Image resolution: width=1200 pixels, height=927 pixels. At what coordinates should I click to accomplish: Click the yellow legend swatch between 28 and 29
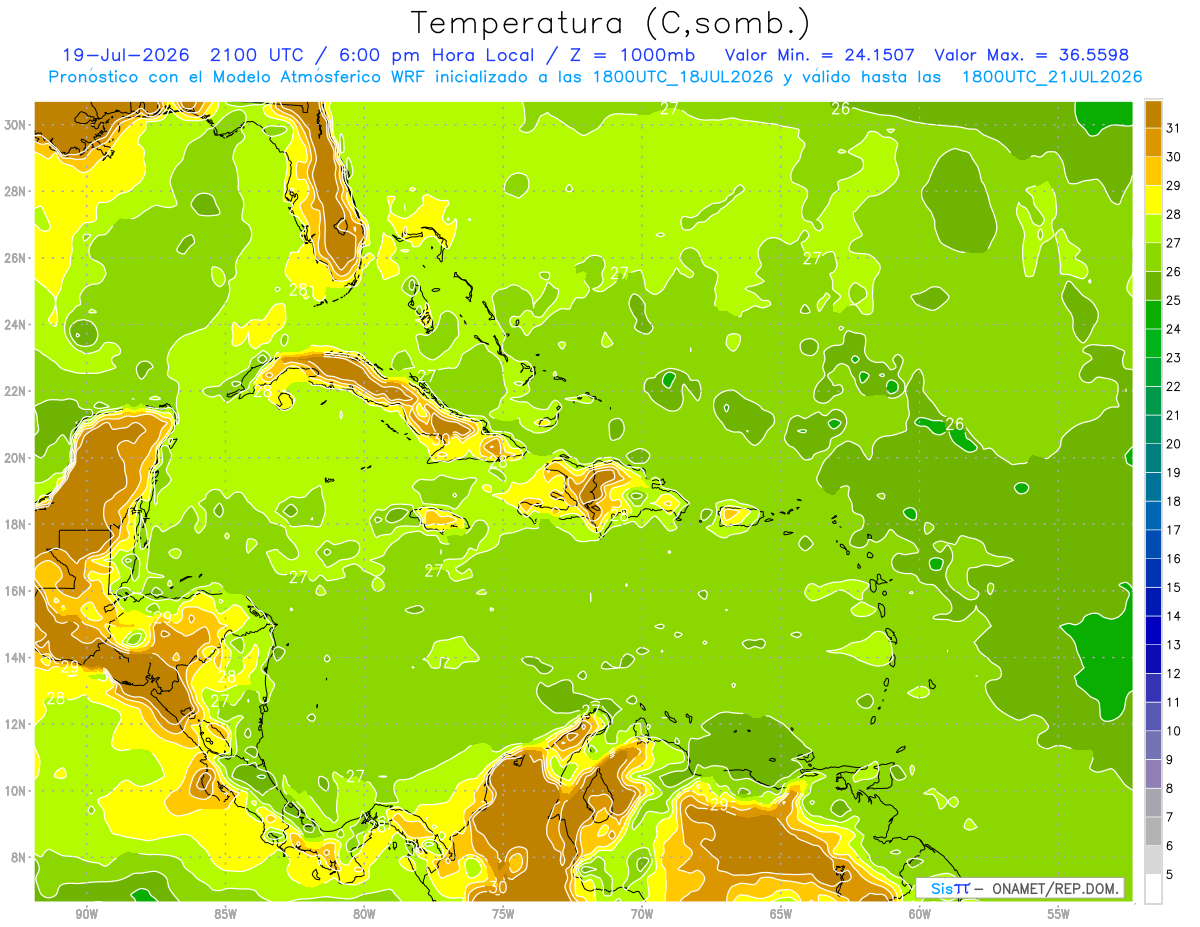tap(1153, 200)
